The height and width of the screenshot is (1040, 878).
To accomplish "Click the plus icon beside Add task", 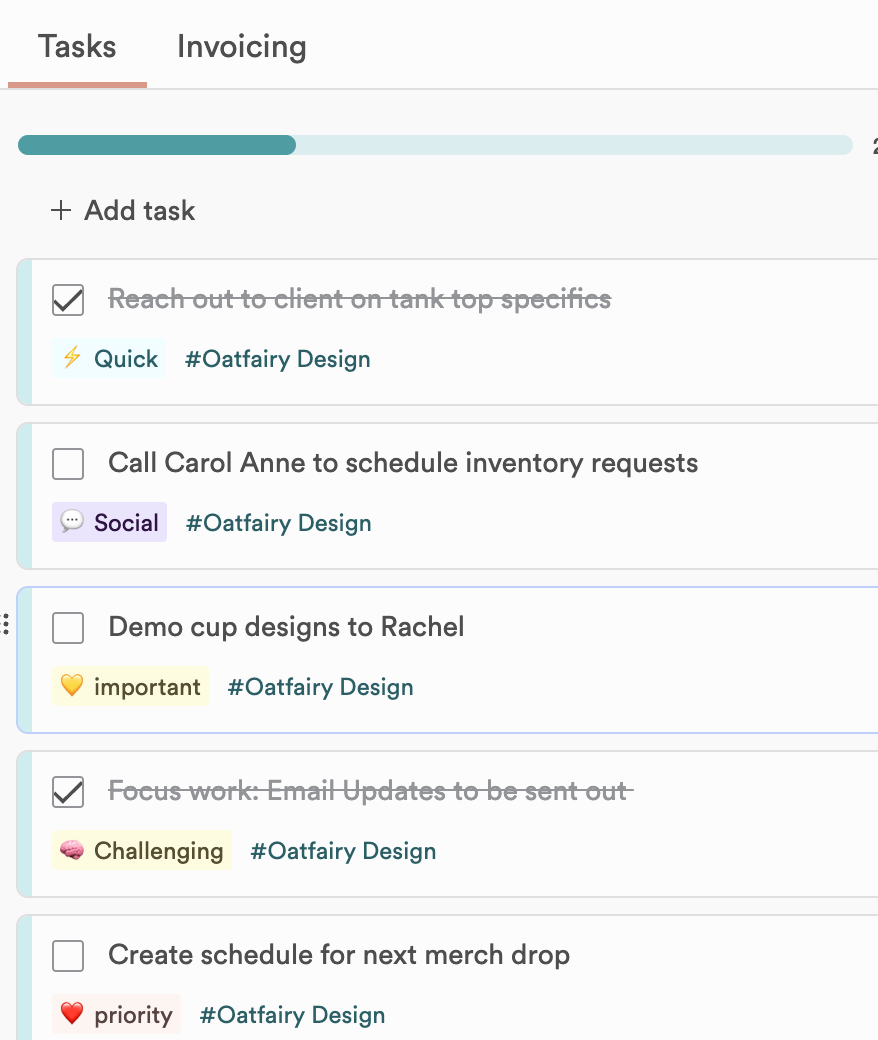I will [x=61, y=210].
